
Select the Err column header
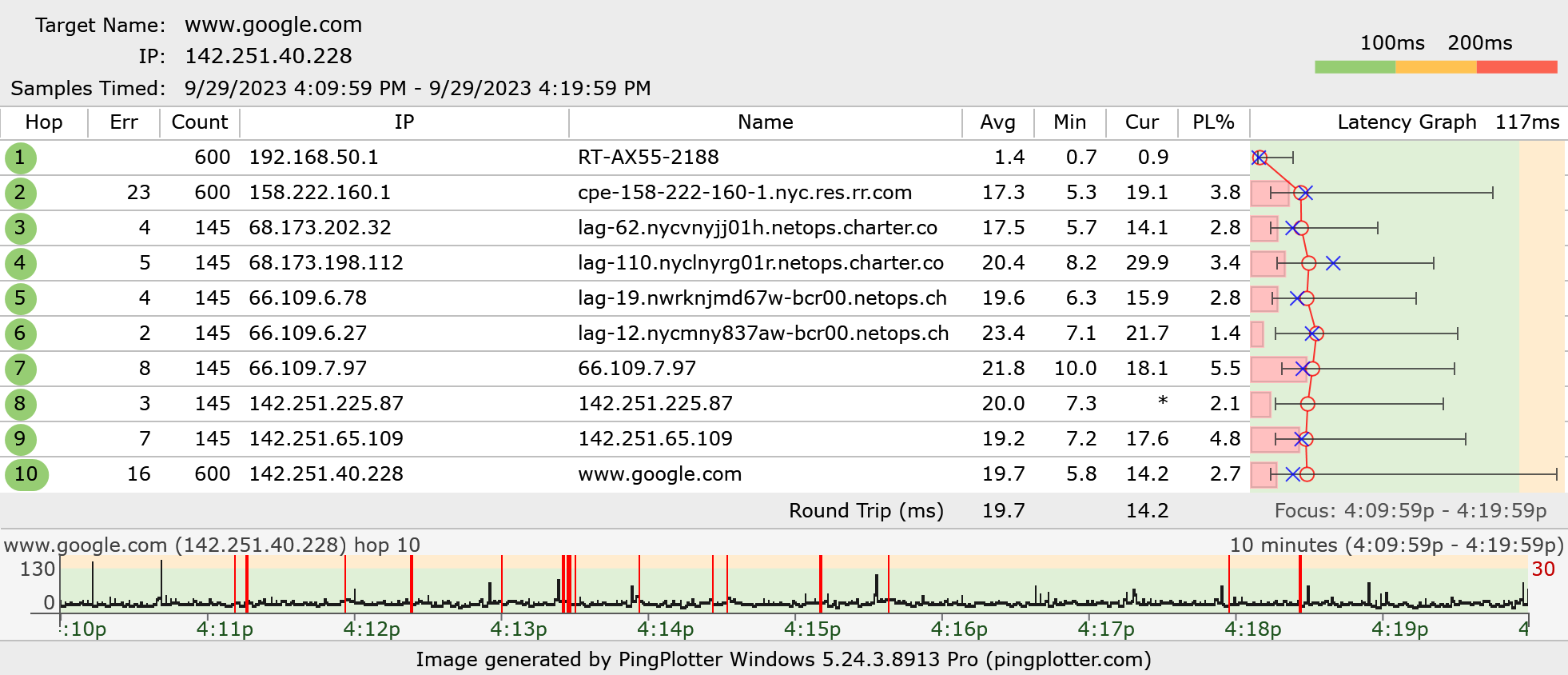coord(124,122)
